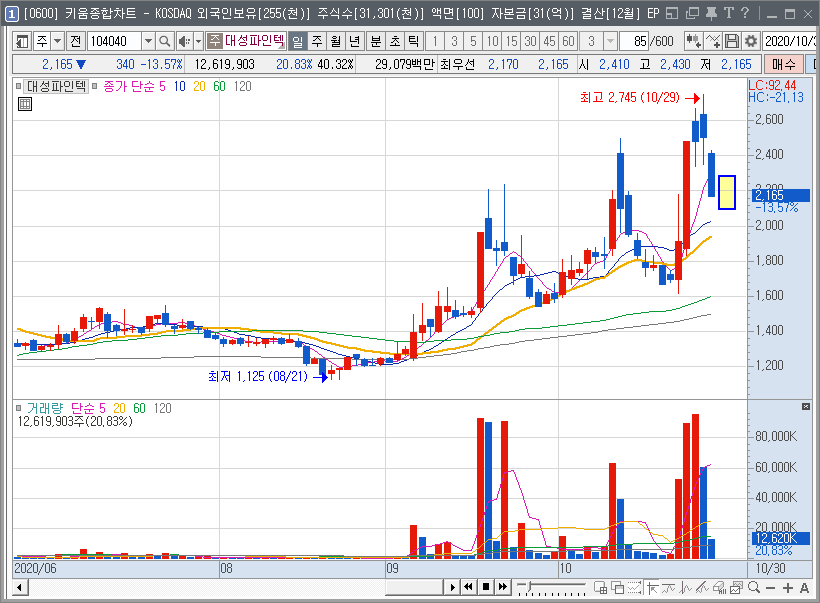Click the 거래량 volume legend label
Screen dimensions: 820x603
click(44, 408)
